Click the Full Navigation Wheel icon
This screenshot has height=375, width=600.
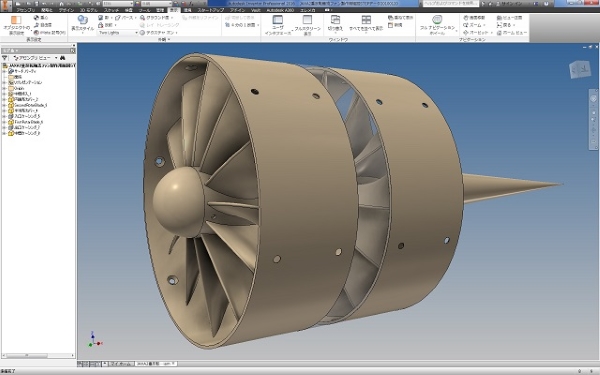coord(437,20)
